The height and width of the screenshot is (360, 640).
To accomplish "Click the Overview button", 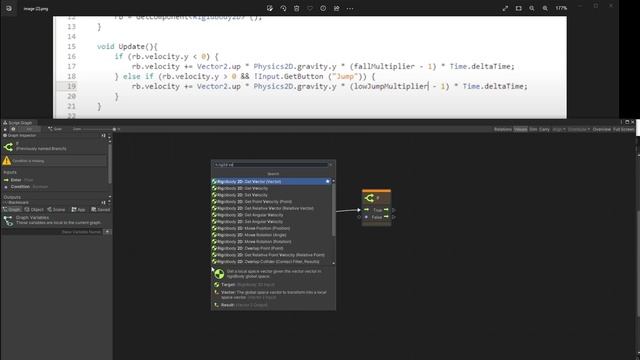I will click(x=602, y=129).
